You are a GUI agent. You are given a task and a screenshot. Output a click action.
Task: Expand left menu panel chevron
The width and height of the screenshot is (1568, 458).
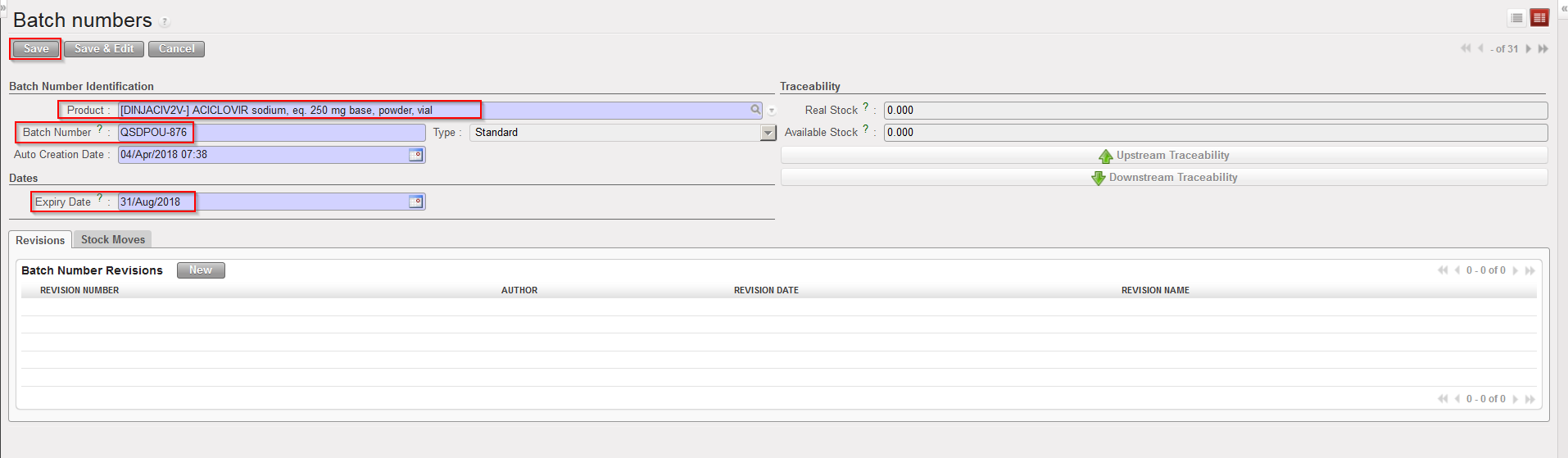point(2,7)
